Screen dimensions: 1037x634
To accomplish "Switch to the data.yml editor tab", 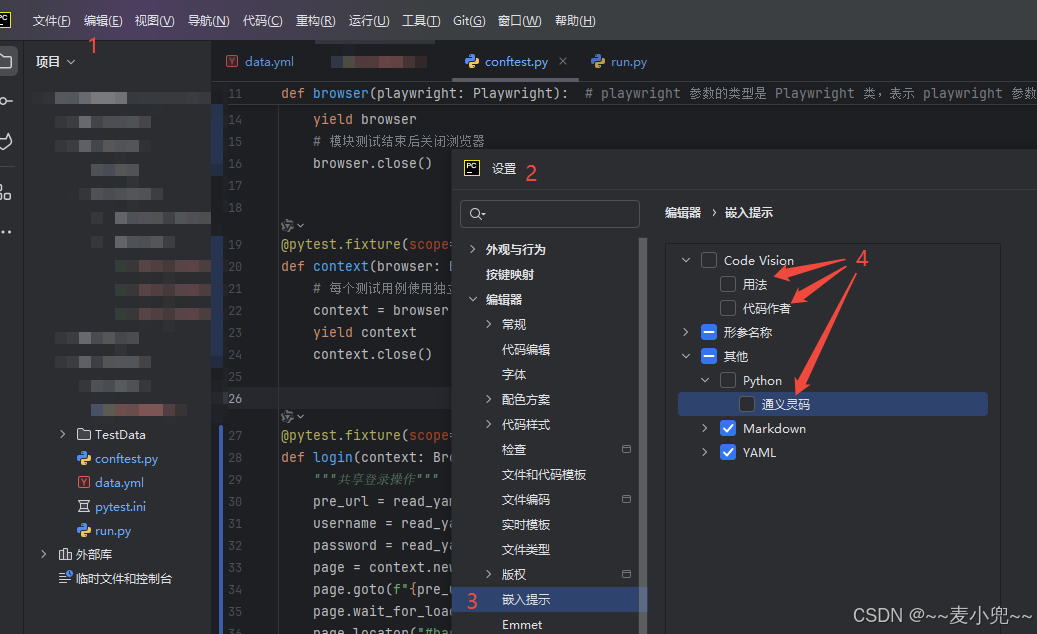I will (x=260, y=61).
